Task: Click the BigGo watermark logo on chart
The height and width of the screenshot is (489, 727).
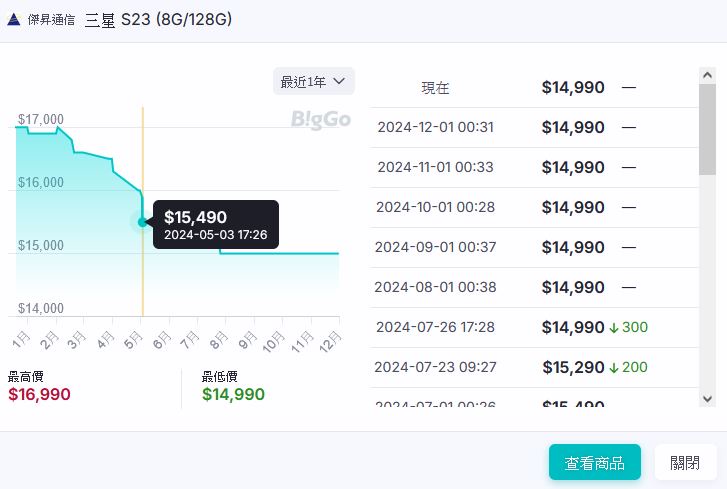Action: pos(321,120)
